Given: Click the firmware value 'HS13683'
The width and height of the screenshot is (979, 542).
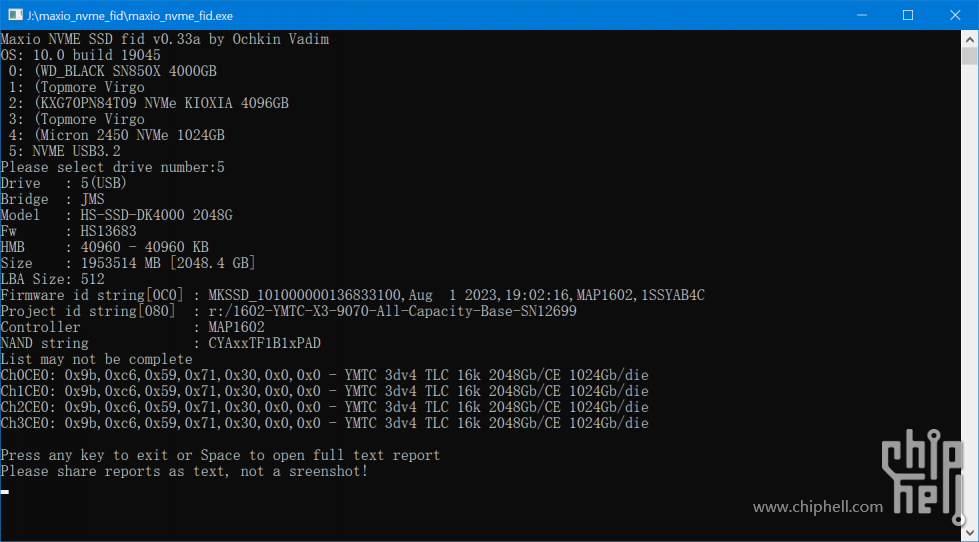Looking at the screenshot, I should click(x=109, y=231).
